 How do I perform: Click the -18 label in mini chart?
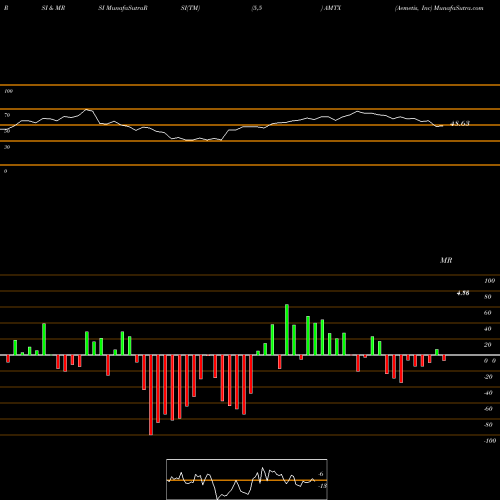coord(322,486)
